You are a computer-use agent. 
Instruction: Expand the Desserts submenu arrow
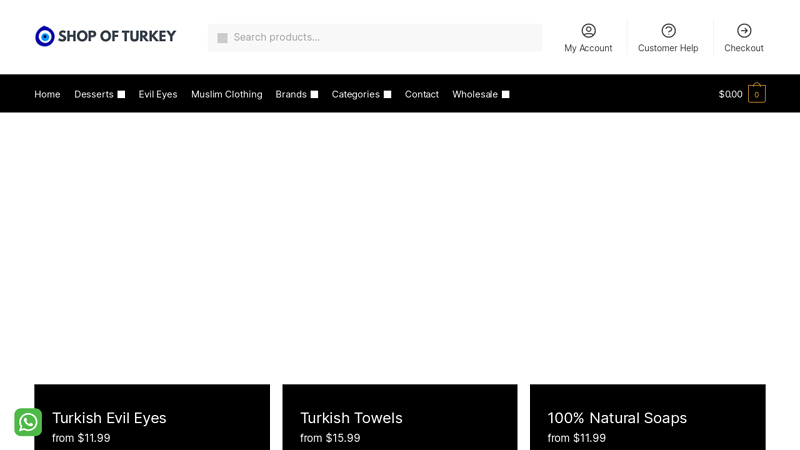pos(121,94)
